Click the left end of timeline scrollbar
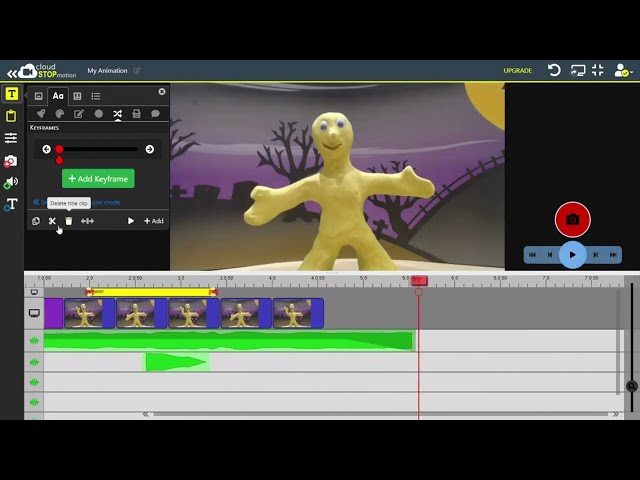640x480 pixels. 146,414
